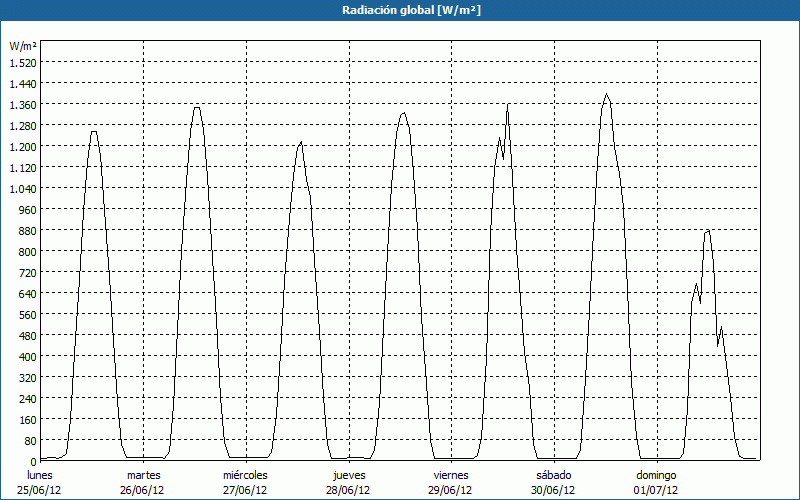
Task: Click the jueves radiation curve peak
Action: pyautogui.click(x=404, y=113)
